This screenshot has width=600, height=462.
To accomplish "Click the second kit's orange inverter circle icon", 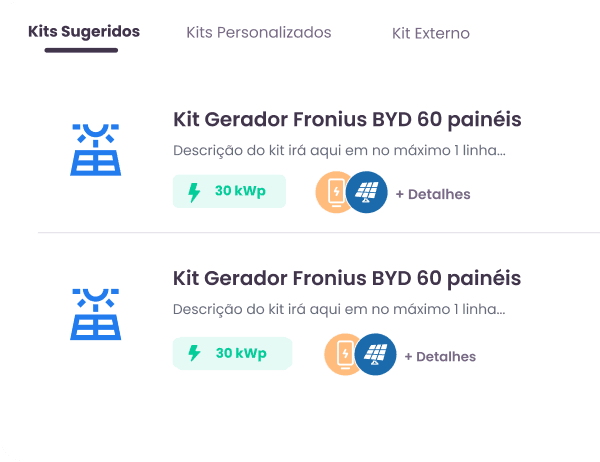I will [x=341, y=354].
